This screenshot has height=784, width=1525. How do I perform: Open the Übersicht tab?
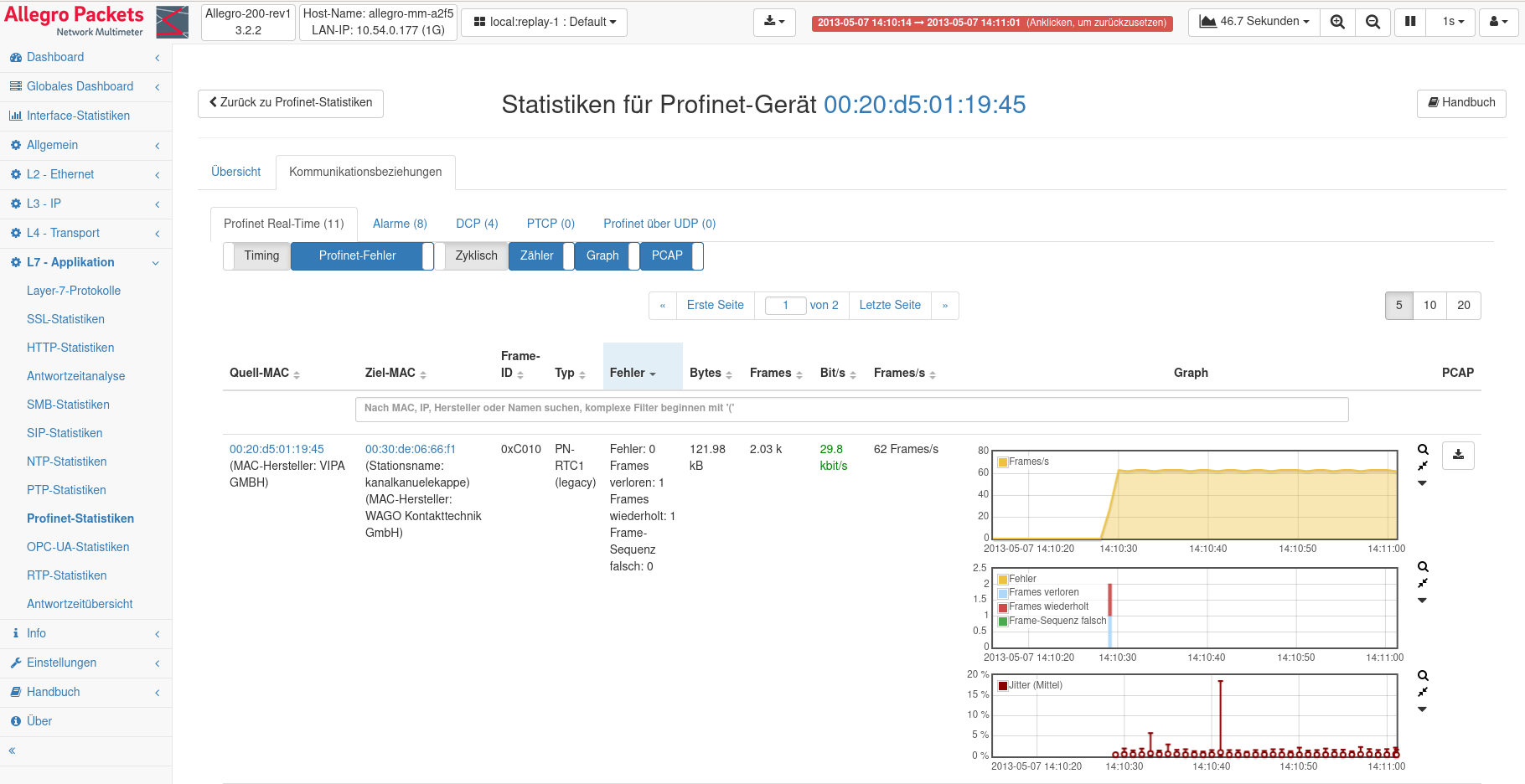coord(235,172)
